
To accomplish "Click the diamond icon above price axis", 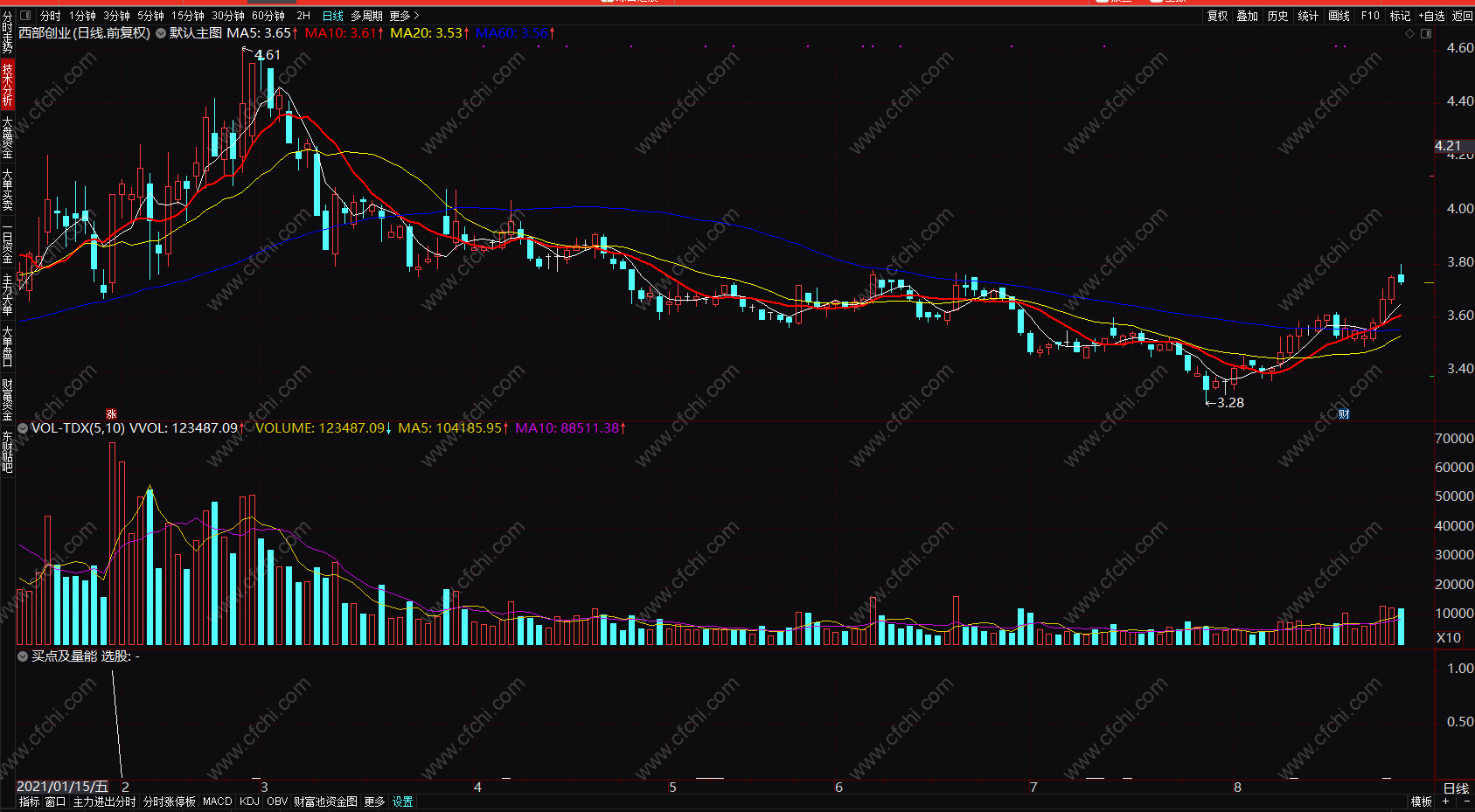I will 1409,33.
